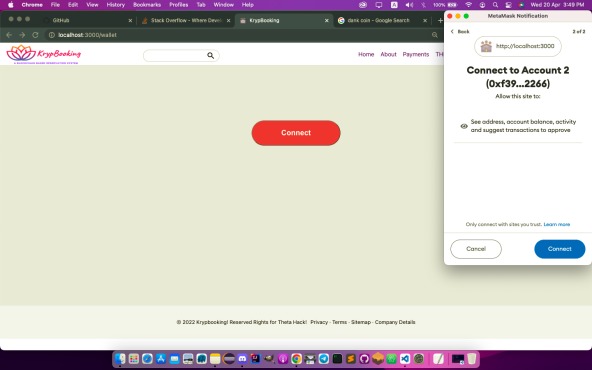Image resolution: width=592 pixels, height=370 pixels.
Task: Open Notes from the Dock
Action: point(215,358)
